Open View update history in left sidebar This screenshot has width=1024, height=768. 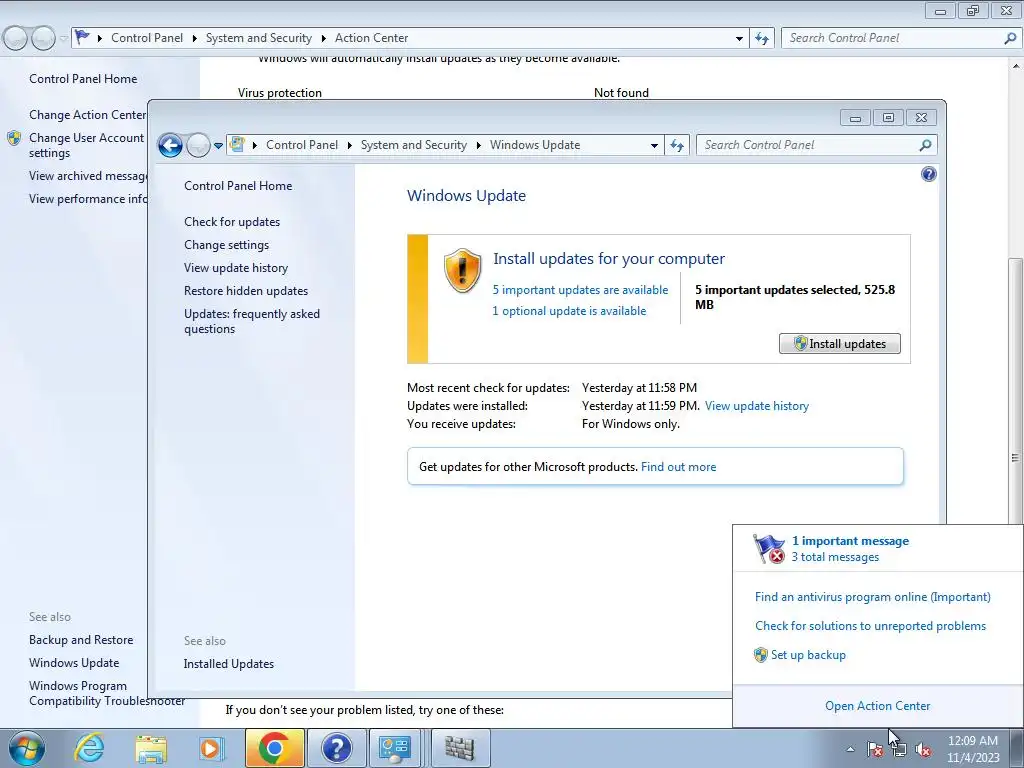[236, 268]
